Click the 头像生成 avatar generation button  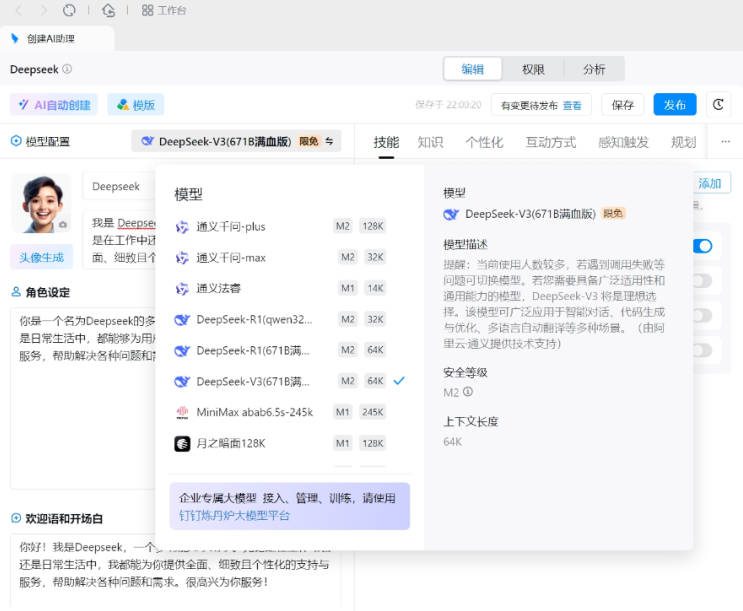(41, 257)
